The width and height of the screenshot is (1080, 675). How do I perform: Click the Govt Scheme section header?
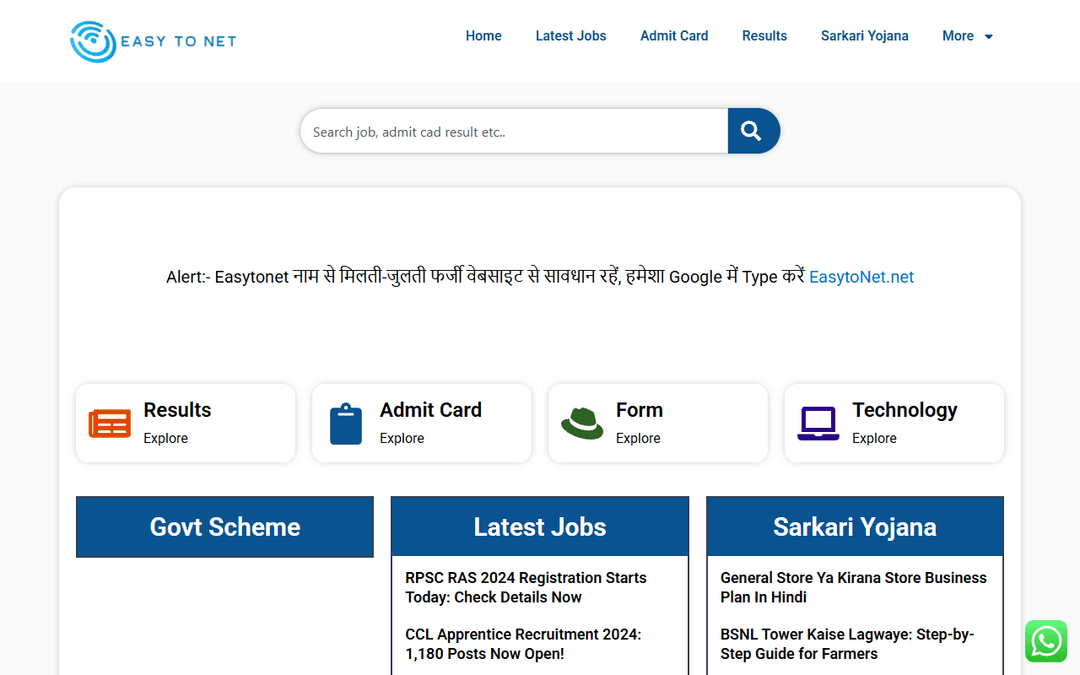[x=225, y=527]
